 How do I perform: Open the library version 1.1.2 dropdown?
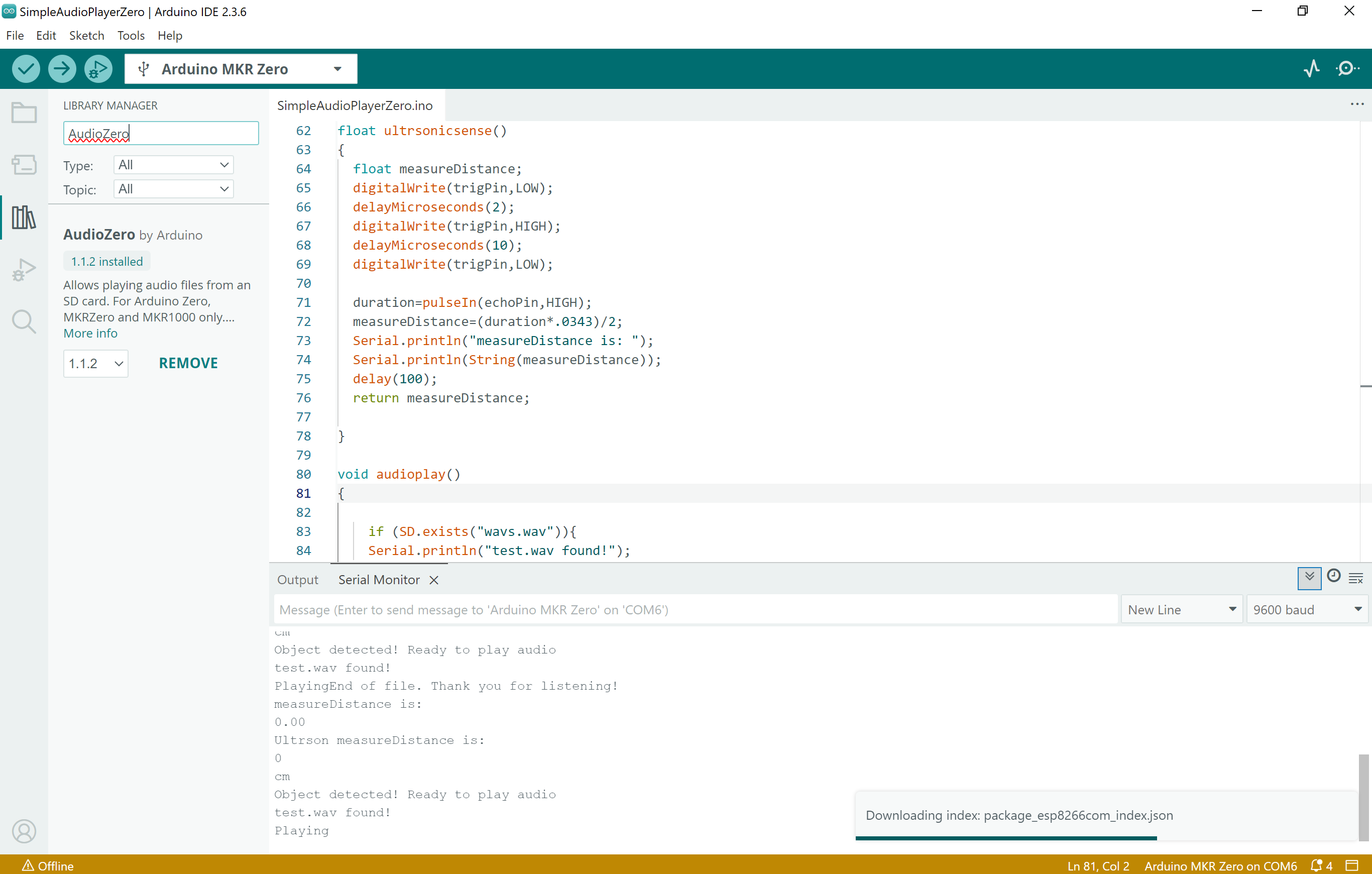[x=96, y=364]
